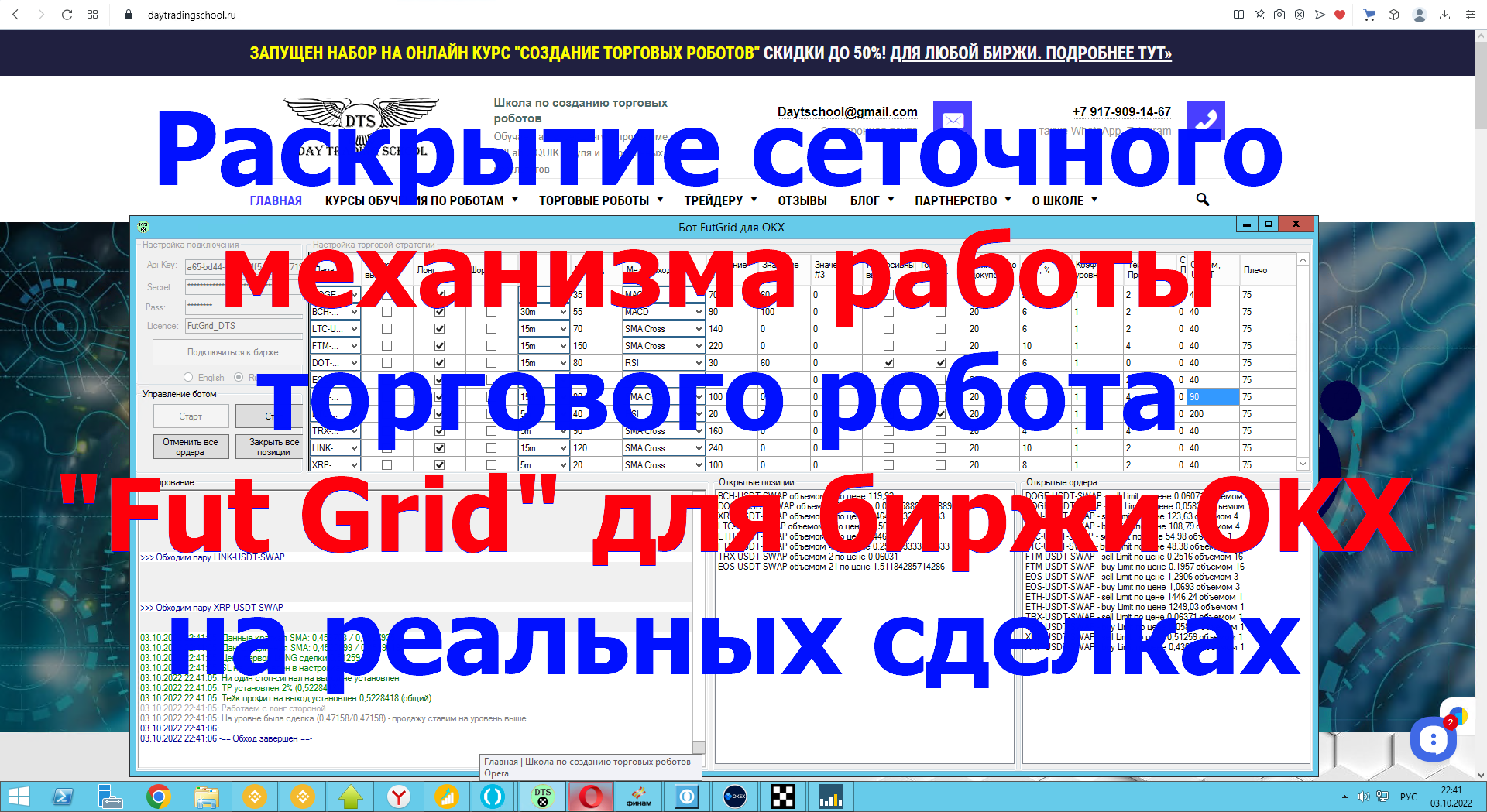Switch to the ОТЗЫВЫ menu item
This screenshot has width=1487, height=812.
click(802, 200)
